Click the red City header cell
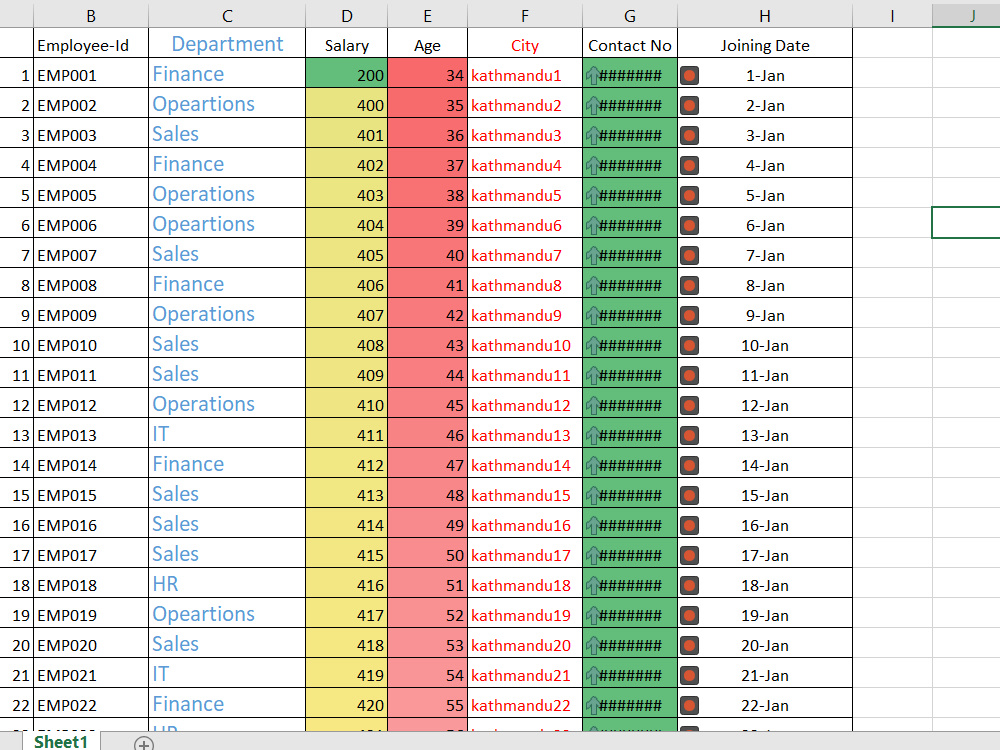 (x=525, y=45)
